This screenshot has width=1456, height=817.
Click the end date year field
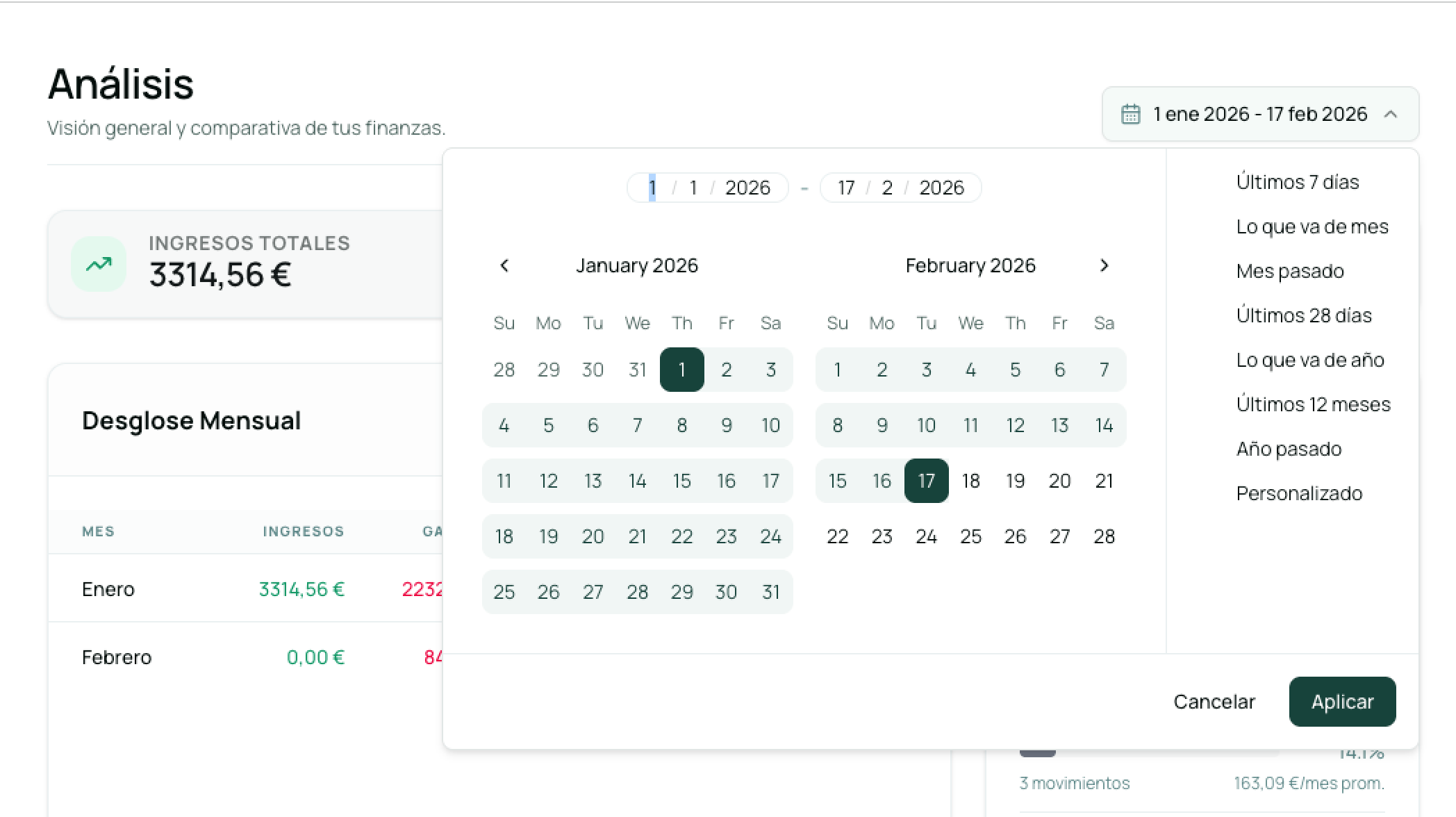(941, 188)
